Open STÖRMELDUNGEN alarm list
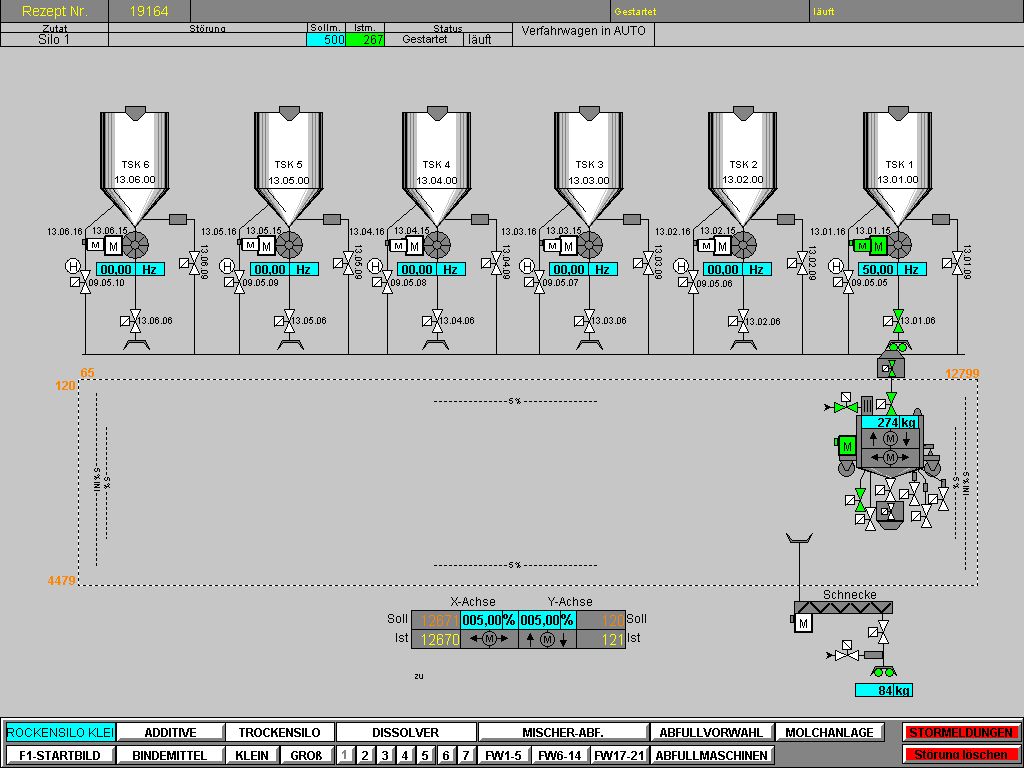Image resolution: width=1024 pixels, height=768 pixels. (961, 733)
